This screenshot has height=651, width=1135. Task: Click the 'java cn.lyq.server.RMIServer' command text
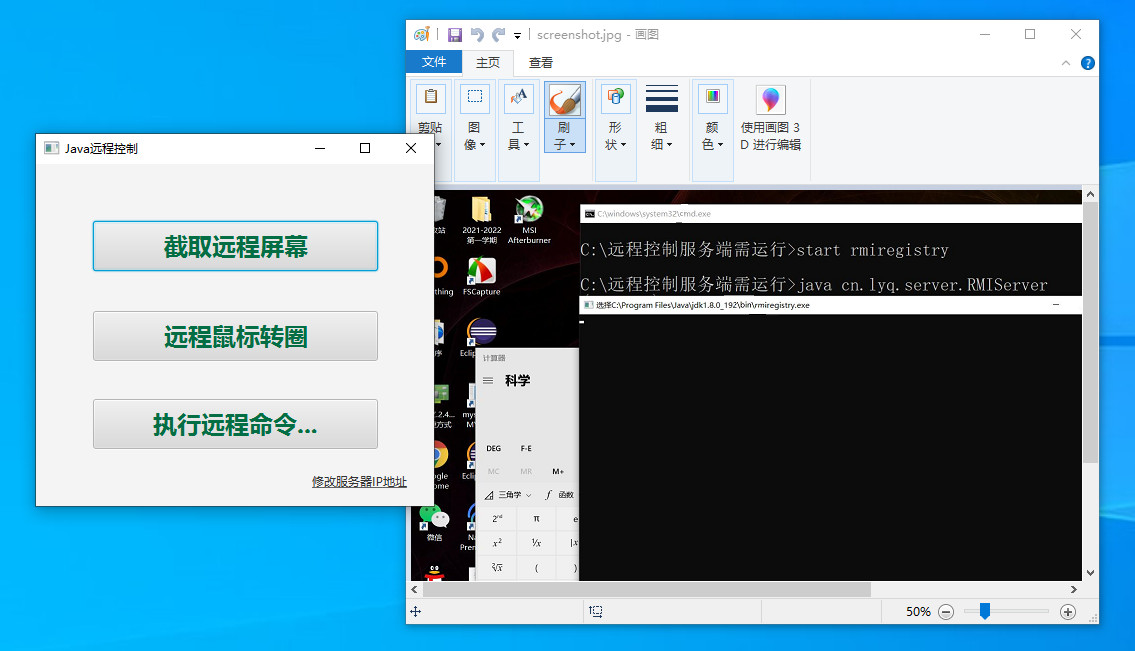click(923, 285)
